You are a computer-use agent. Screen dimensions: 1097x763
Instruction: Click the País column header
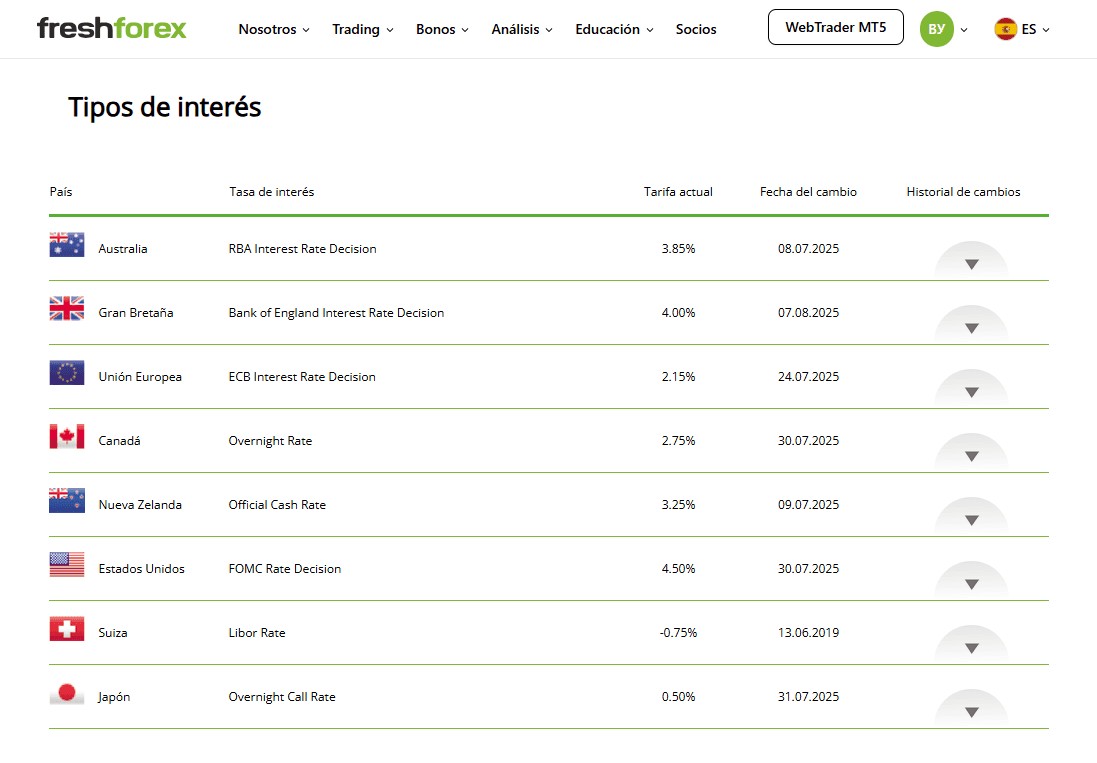point(61,192)
